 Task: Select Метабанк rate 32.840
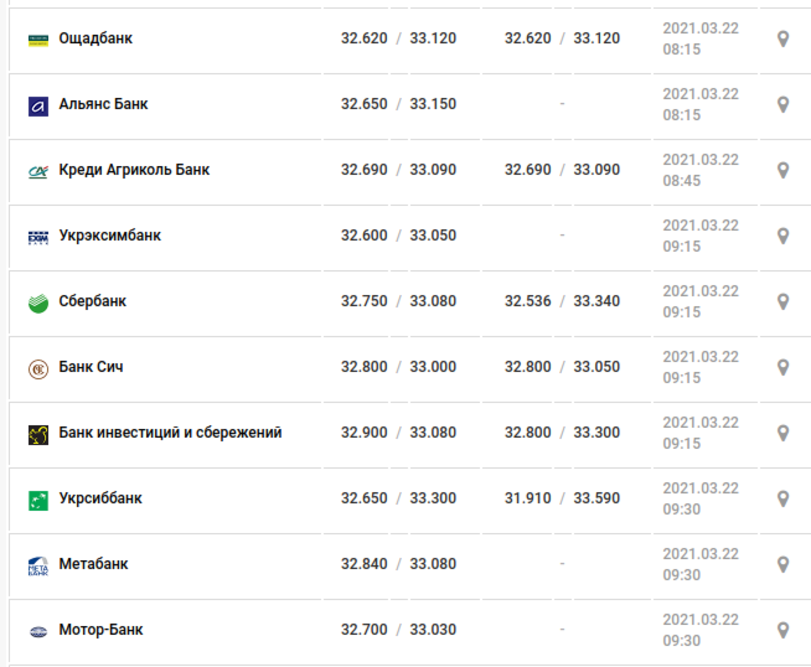[364, 564]
